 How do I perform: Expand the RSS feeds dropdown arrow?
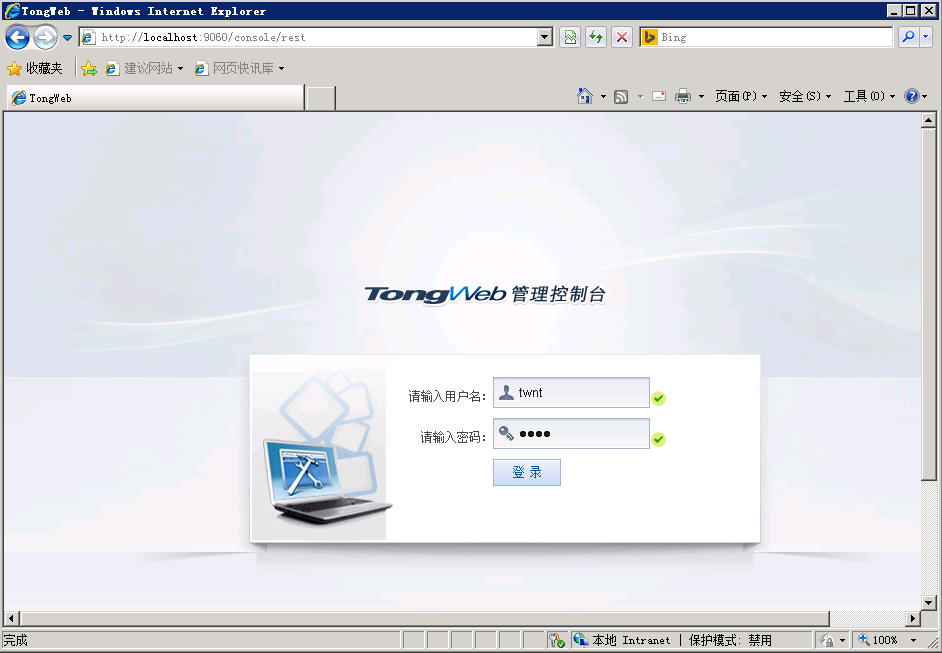(640, 96)
